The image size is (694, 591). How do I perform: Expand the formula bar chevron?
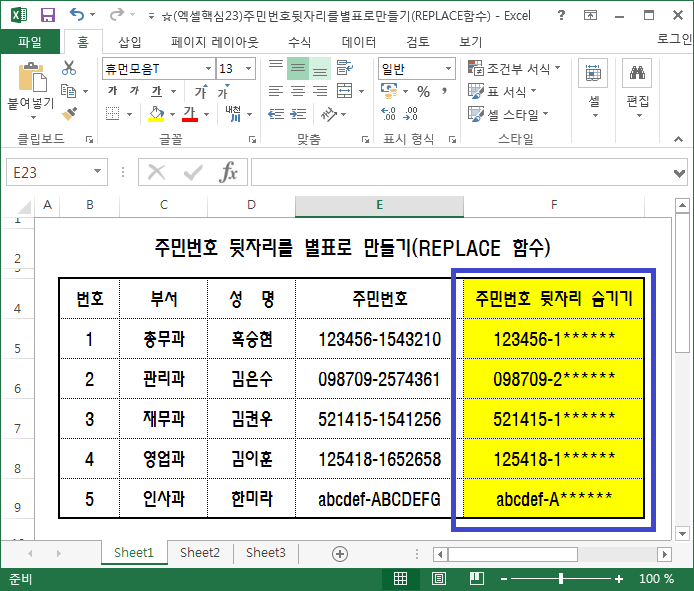[x=679, y=173]
